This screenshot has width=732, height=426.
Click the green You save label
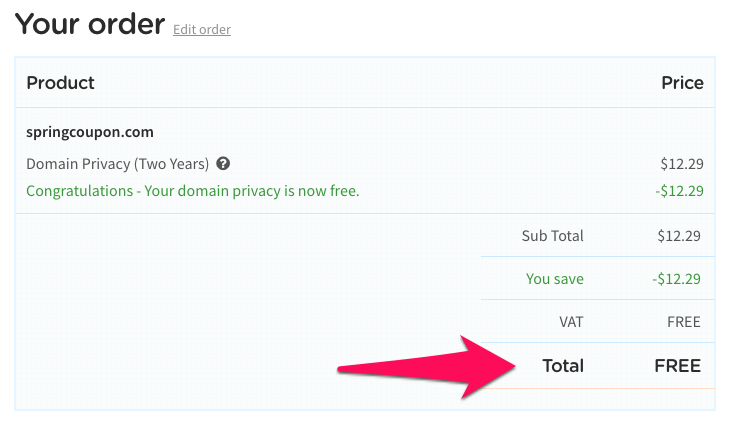(555, 279)
